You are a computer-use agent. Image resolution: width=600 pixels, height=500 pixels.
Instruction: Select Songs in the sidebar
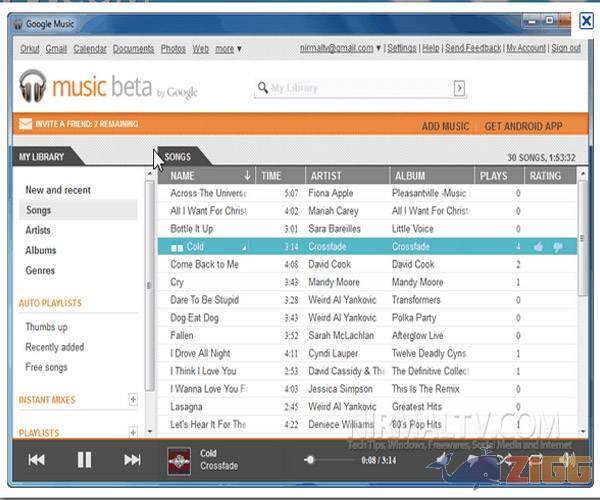coord(78,210)
